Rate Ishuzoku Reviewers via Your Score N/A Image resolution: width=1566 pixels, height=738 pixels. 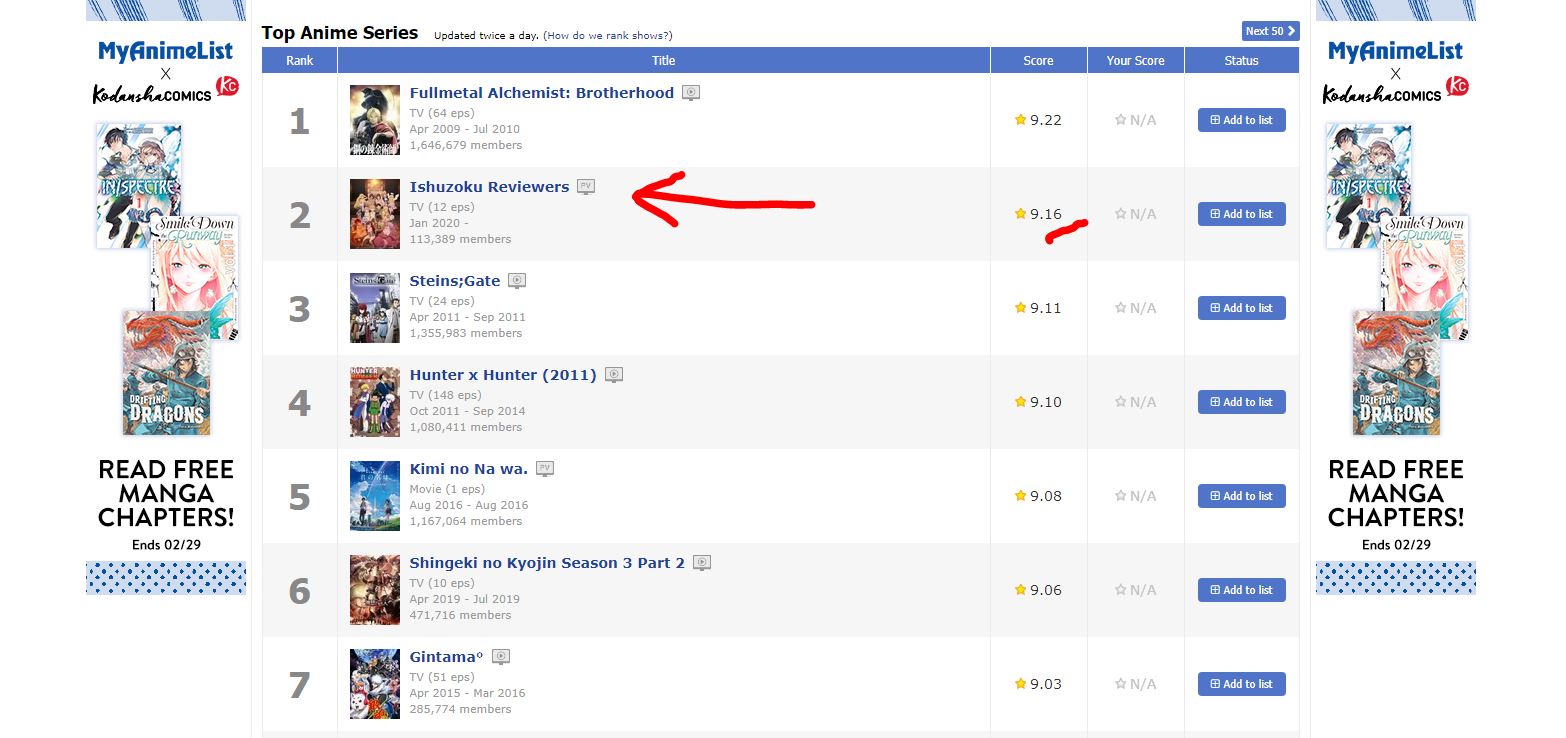[x=1135, y=214]
